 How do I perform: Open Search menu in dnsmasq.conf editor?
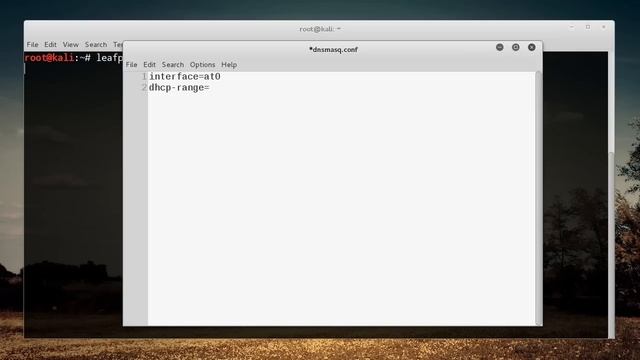point(173,64)
